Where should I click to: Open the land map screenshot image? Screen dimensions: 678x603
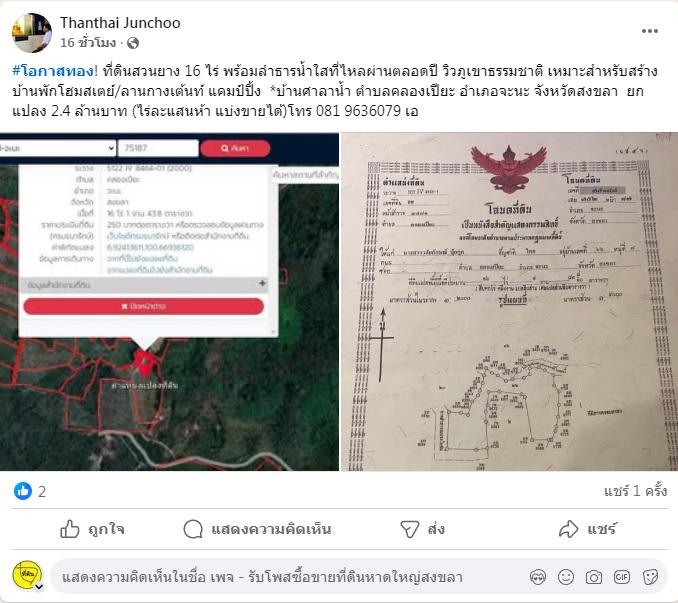pos(170,302)
